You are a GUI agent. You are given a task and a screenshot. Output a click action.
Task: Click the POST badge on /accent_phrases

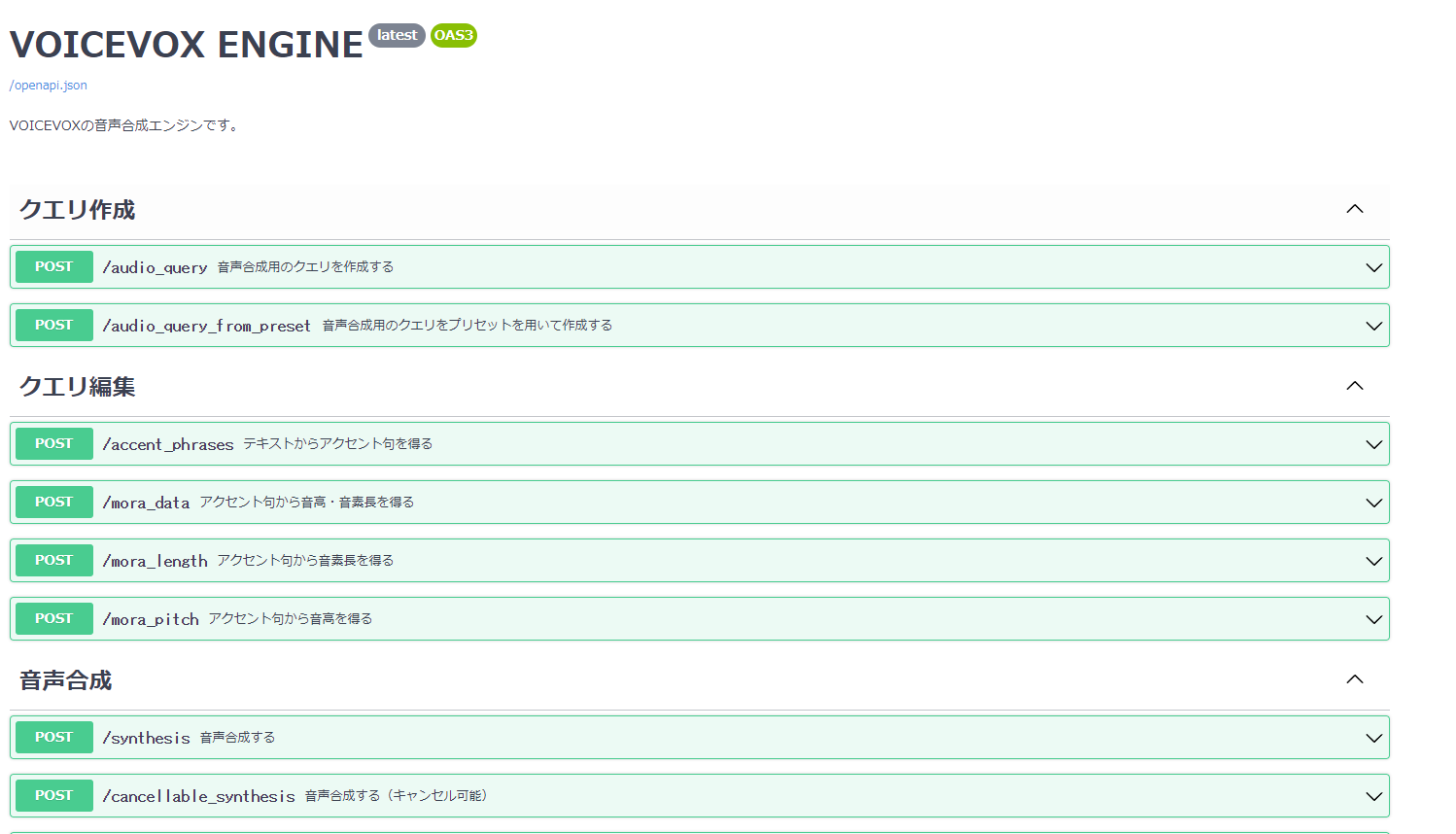tap(53, 443)
